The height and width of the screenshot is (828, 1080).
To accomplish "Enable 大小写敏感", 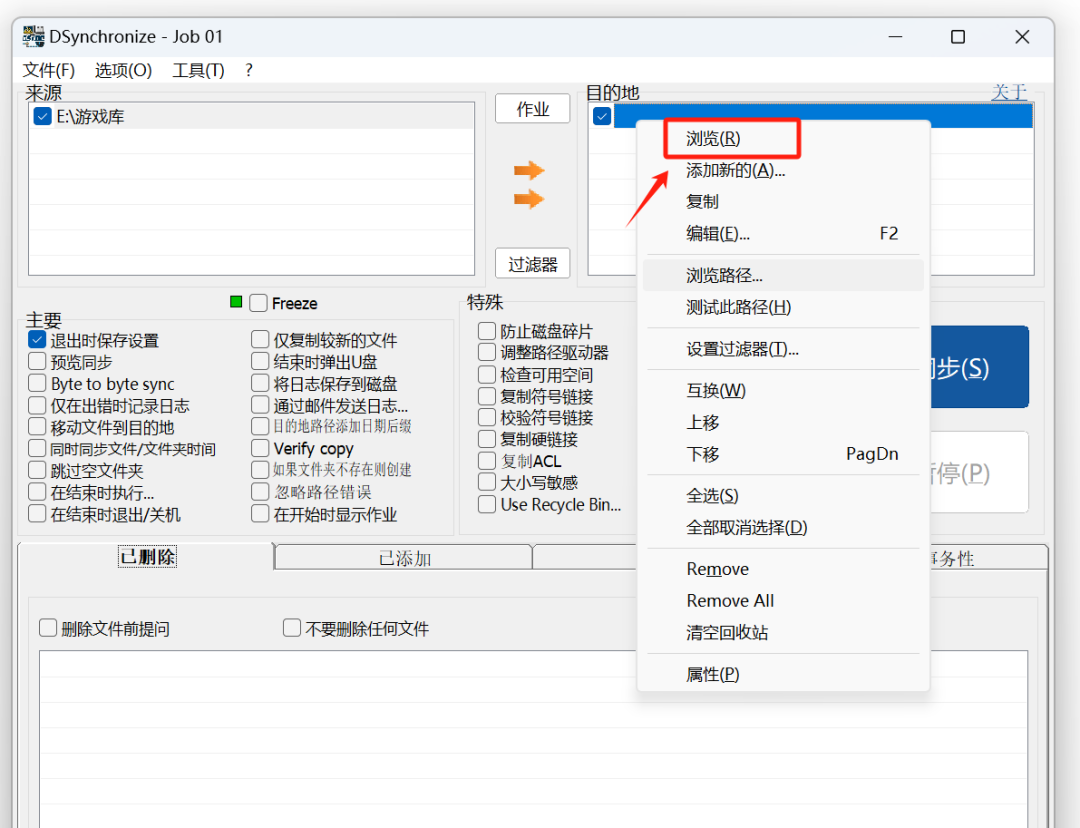I will [487, 483].
